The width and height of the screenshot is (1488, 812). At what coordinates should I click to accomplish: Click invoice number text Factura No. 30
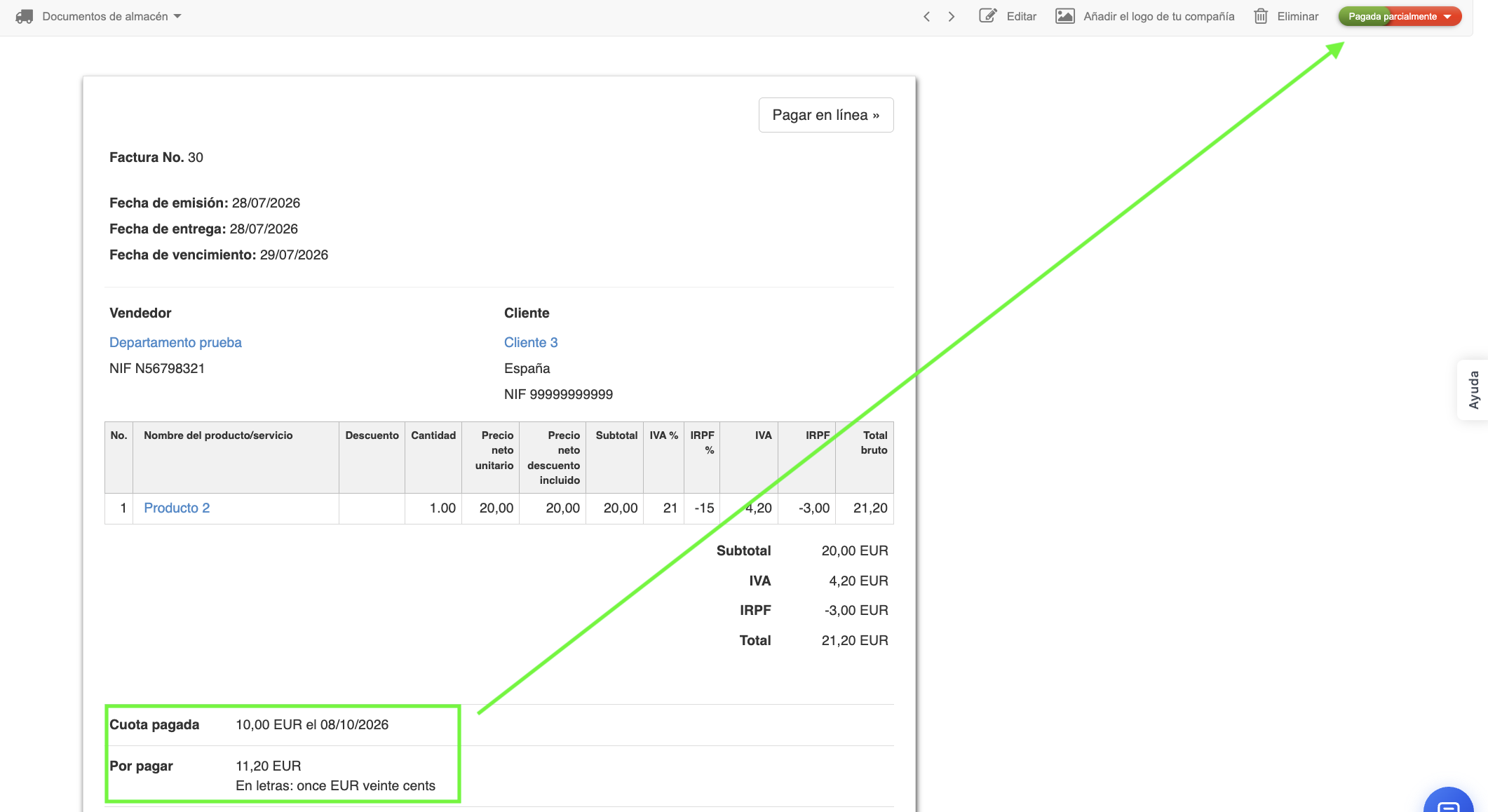tap(156, 157)
